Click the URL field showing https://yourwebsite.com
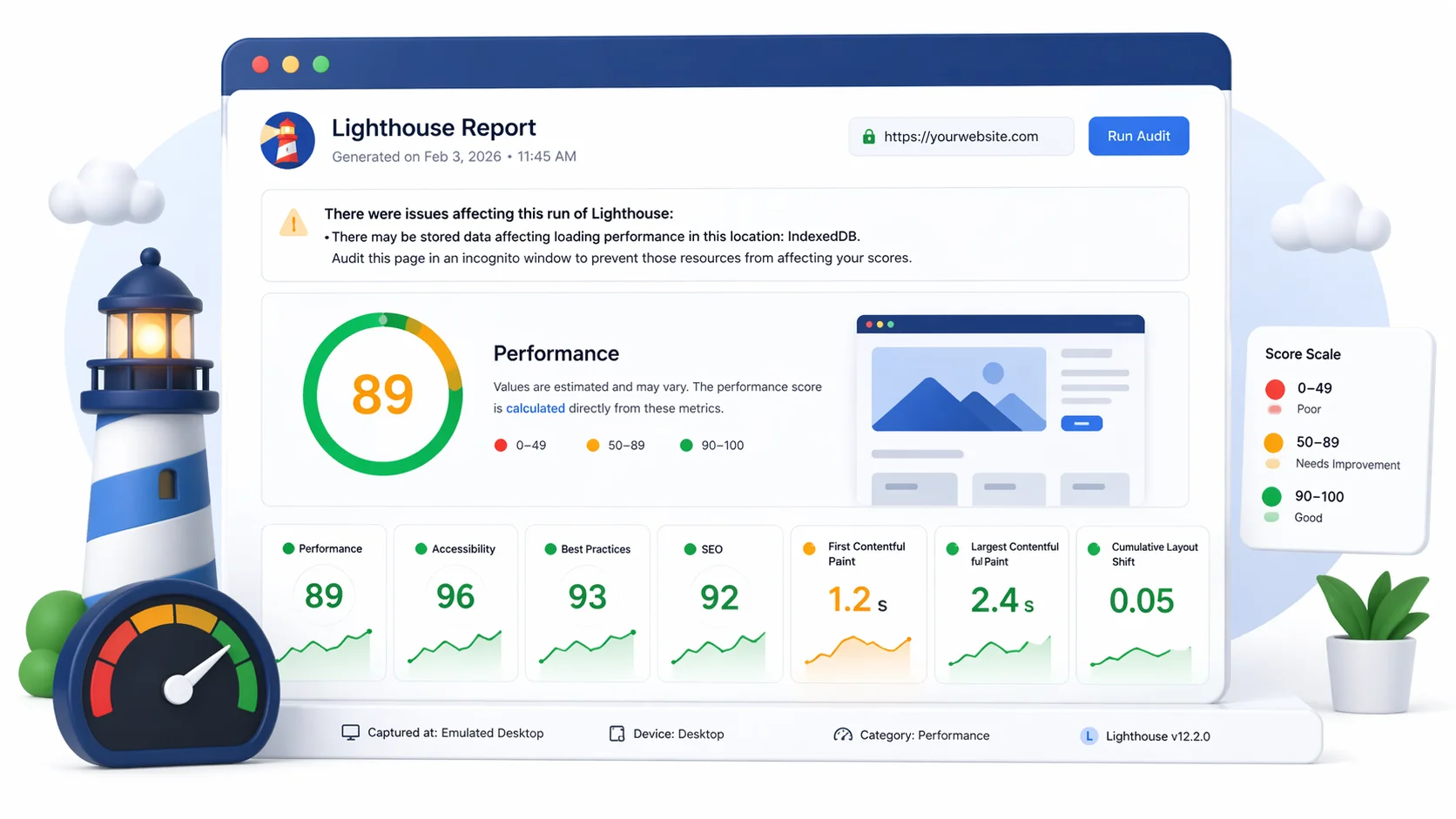This screenshot has width=1456, height=819. (x=961, y=137)
